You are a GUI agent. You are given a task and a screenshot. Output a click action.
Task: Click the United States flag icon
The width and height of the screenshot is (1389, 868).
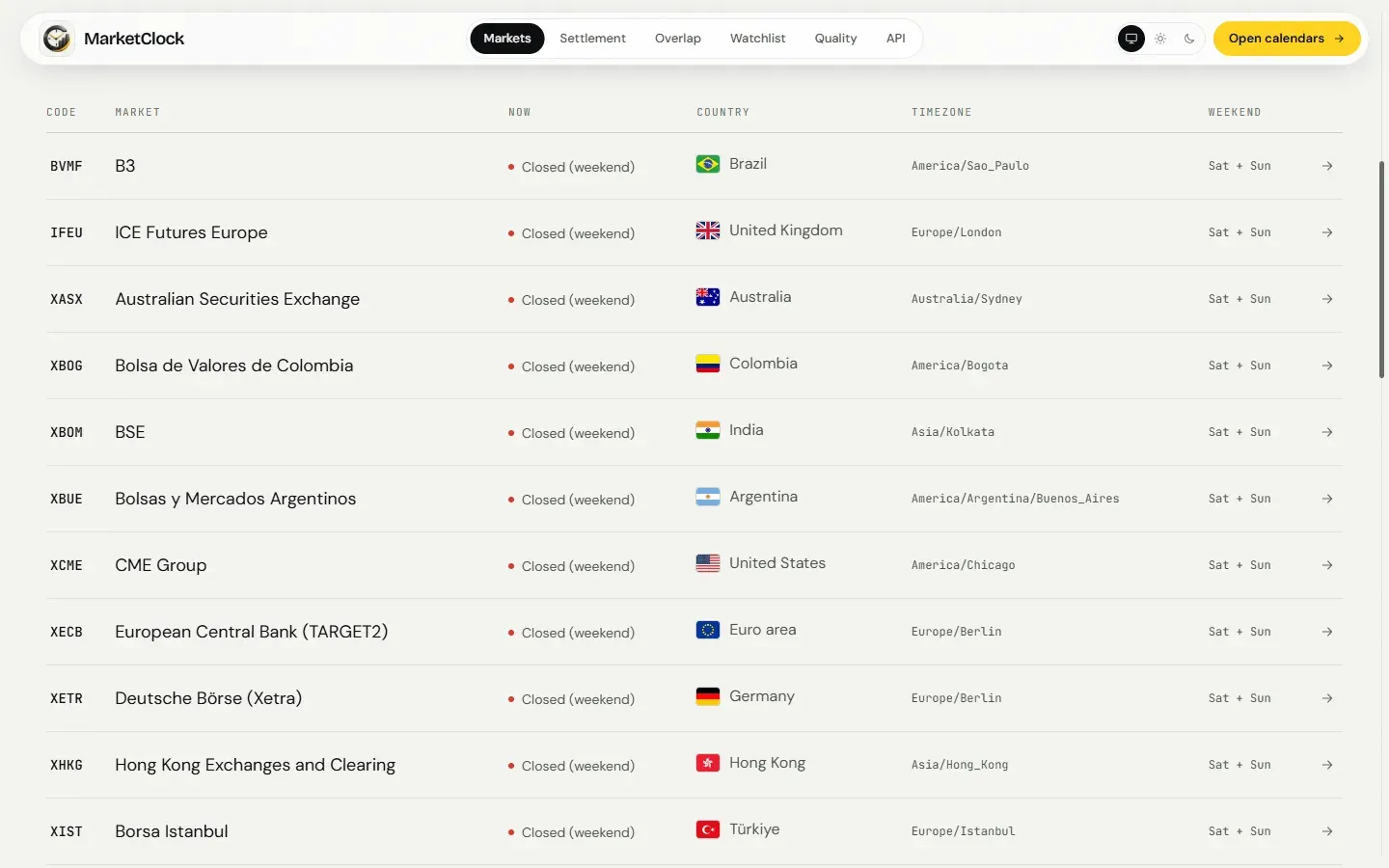click(x=708, y=563)
